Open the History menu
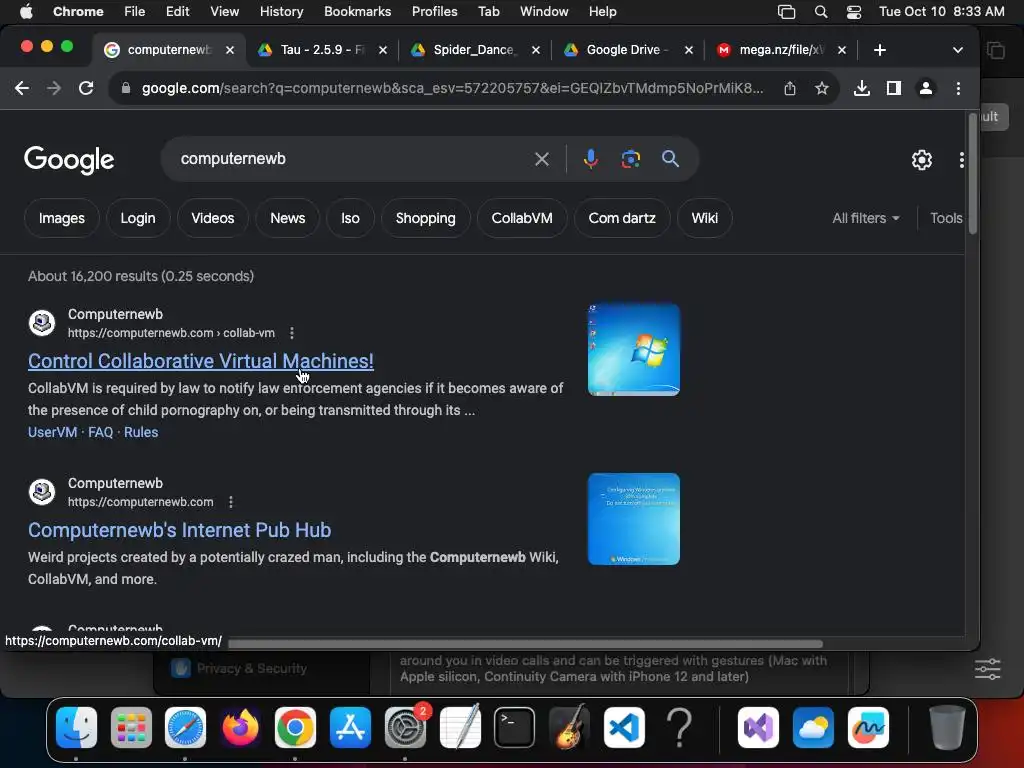 281,12
